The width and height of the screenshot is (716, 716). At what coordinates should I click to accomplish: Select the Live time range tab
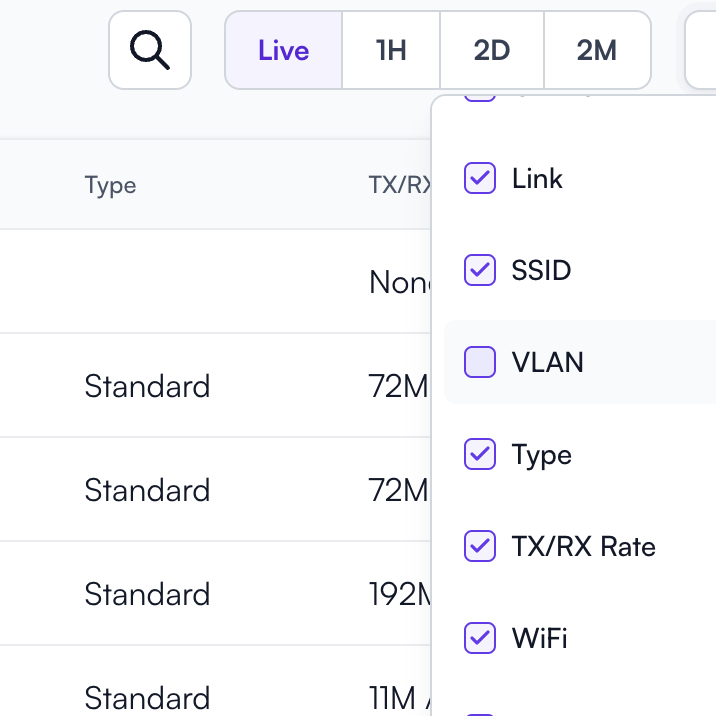tap(284, 50)
